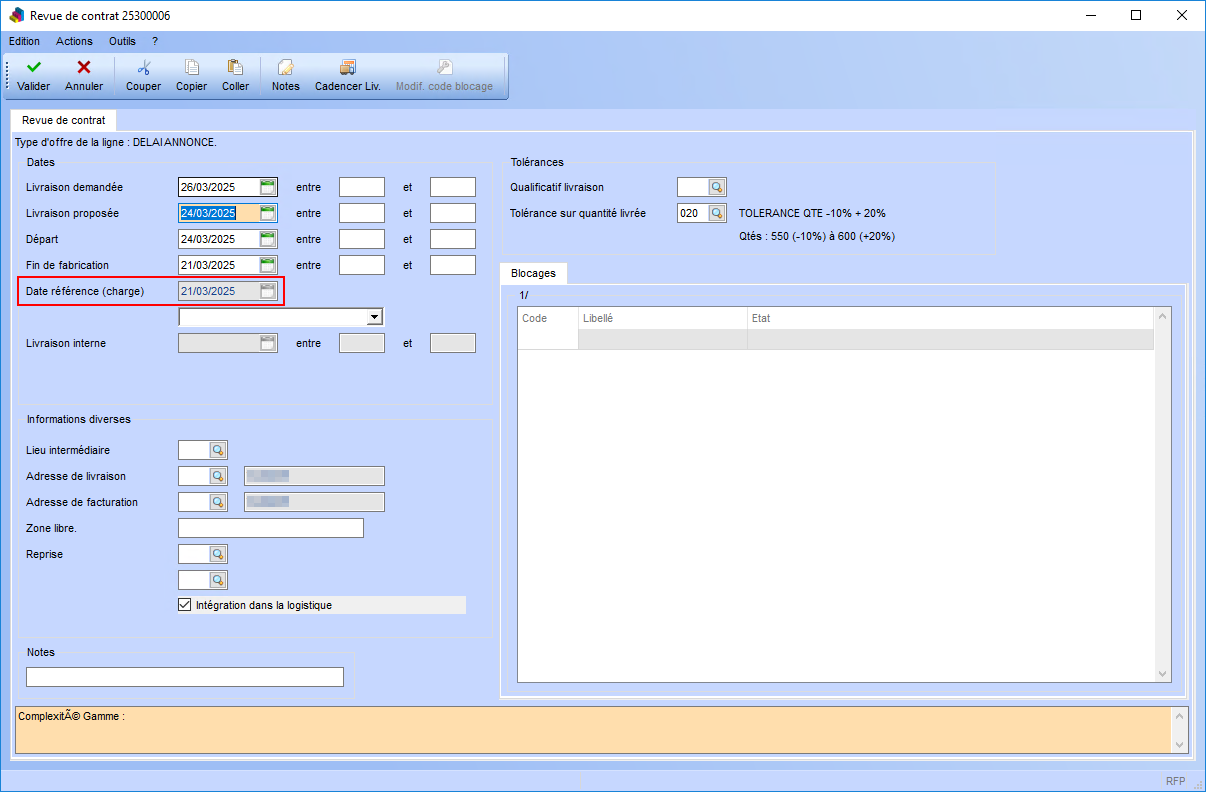The height and width of the screenshot is (792, 1206).
Task: Open lookup for Tolérance sur quantité livrée
Action: pos(716,213)
